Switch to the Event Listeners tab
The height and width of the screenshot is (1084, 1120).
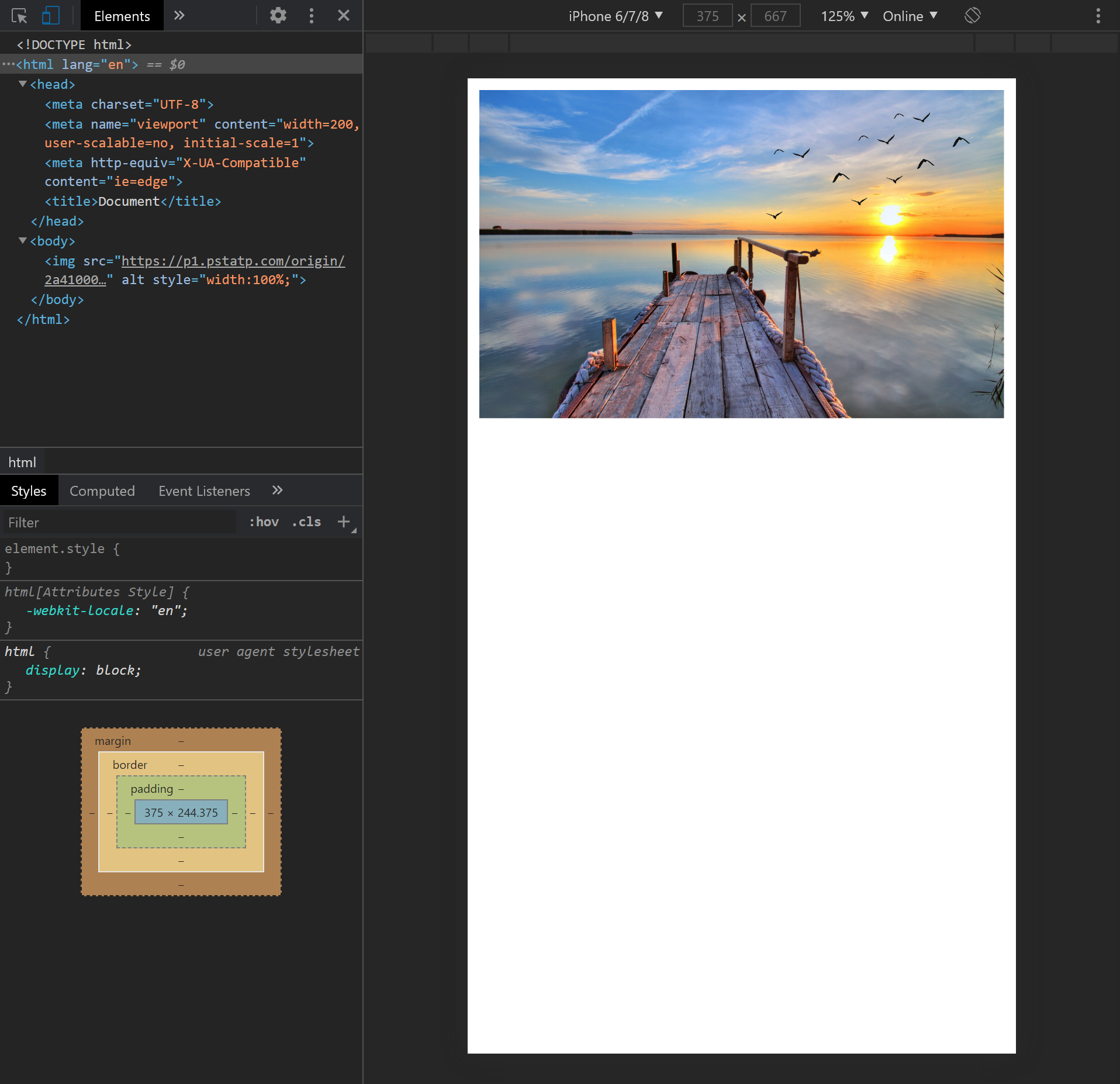pyautogui.click(x=204, y=491)
